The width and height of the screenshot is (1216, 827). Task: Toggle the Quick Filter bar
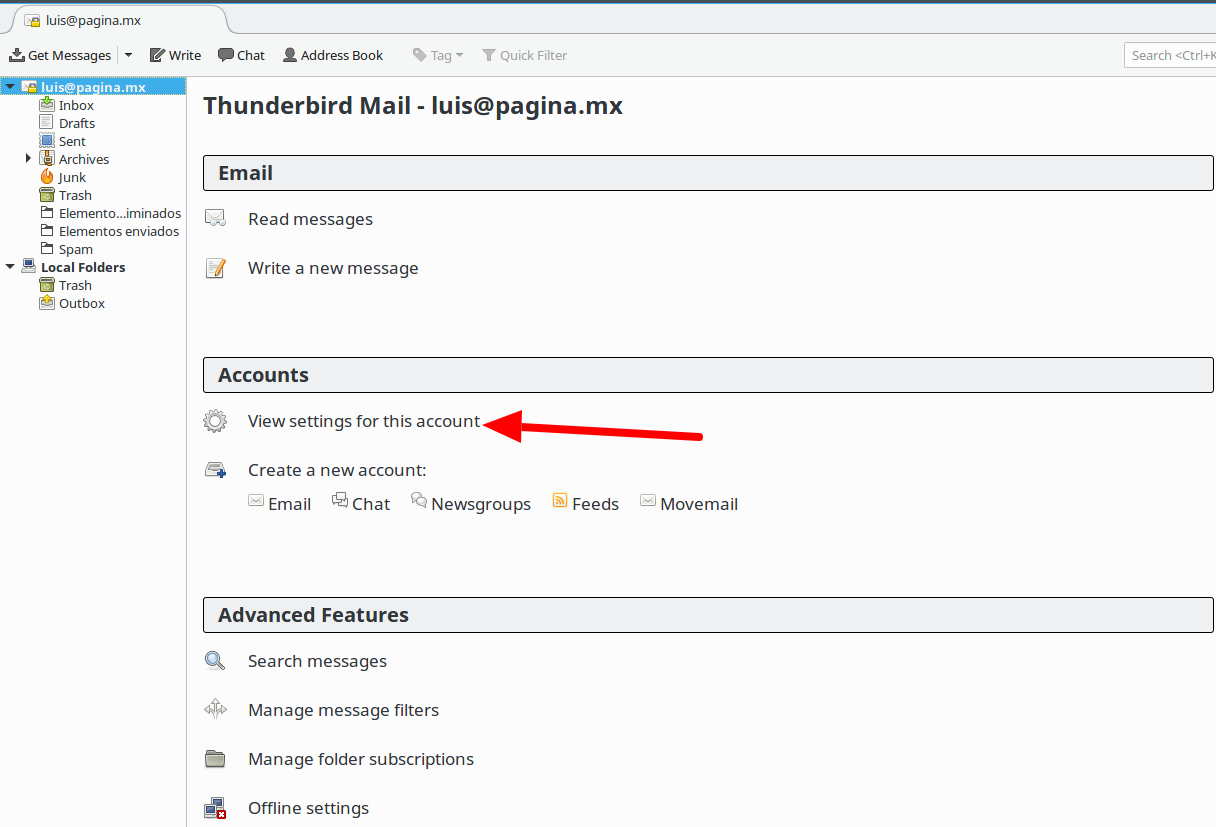(525, 55)
